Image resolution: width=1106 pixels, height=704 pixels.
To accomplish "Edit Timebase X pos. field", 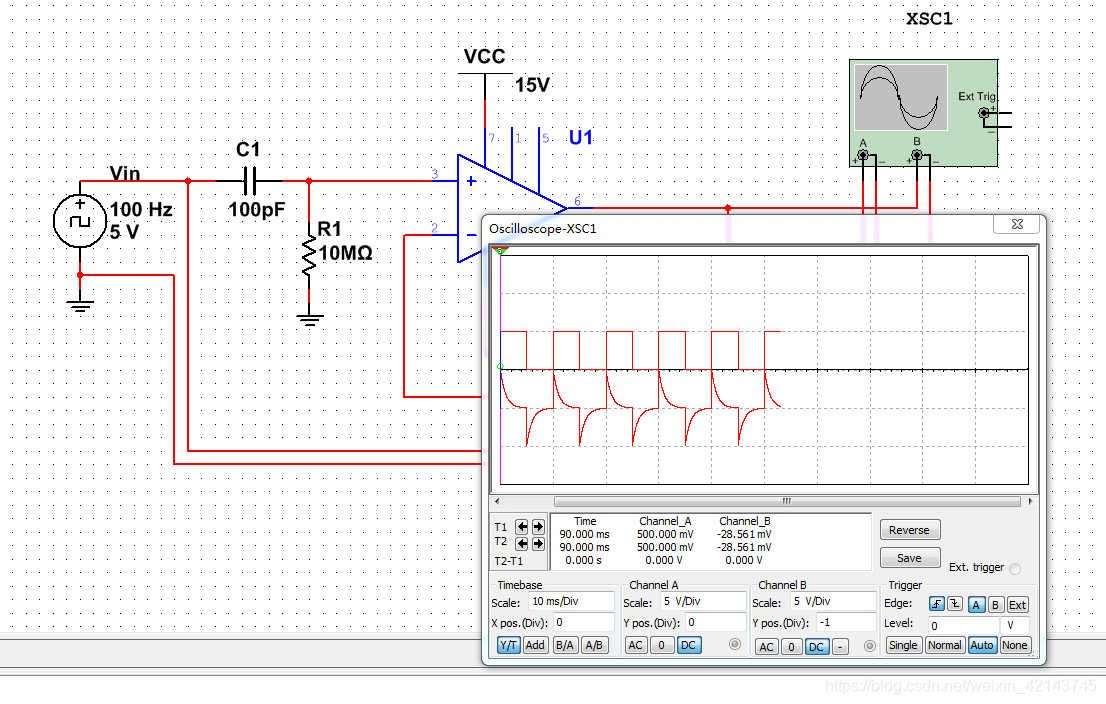I will tap(583, 622).
